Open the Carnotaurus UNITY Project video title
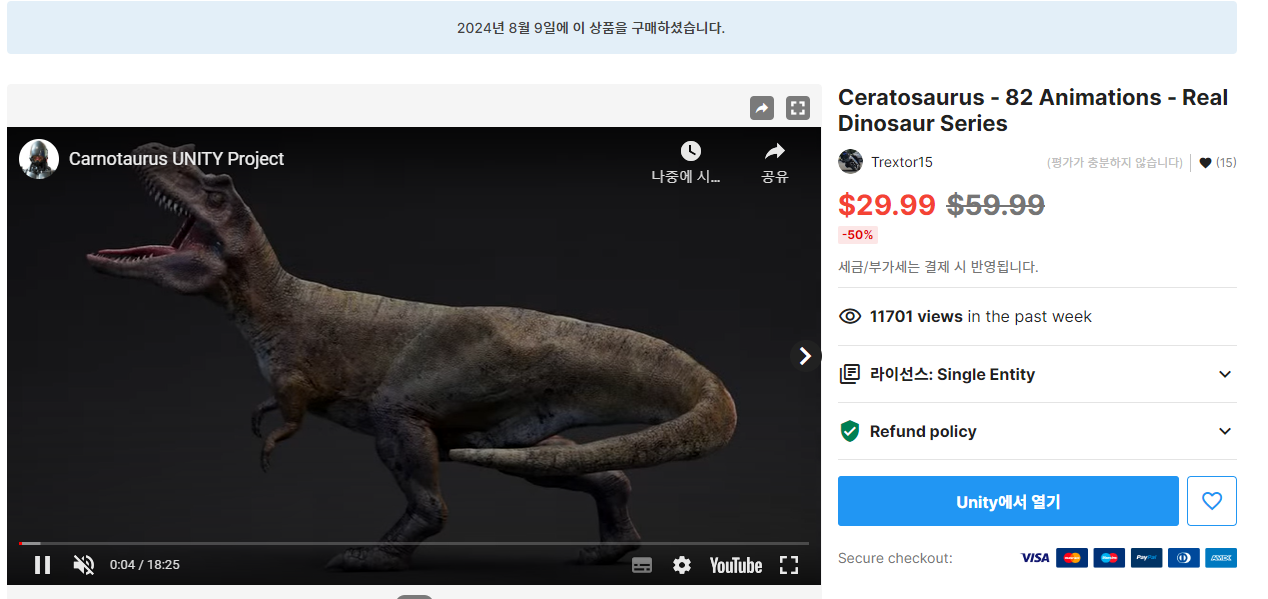 point(176,159)
